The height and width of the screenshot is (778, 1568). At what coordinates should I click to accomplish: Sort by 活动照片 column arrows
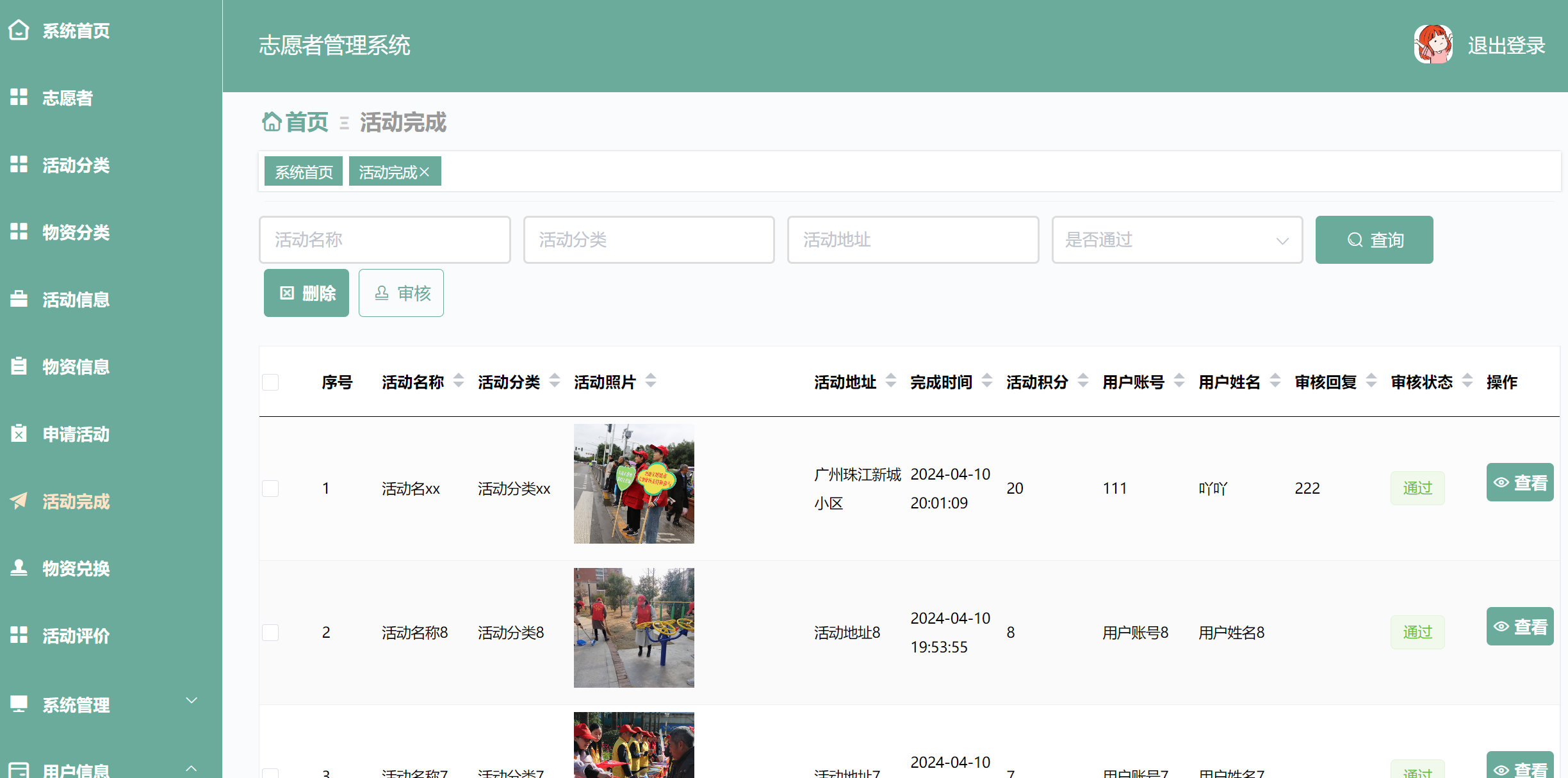(x=651, y=381)
